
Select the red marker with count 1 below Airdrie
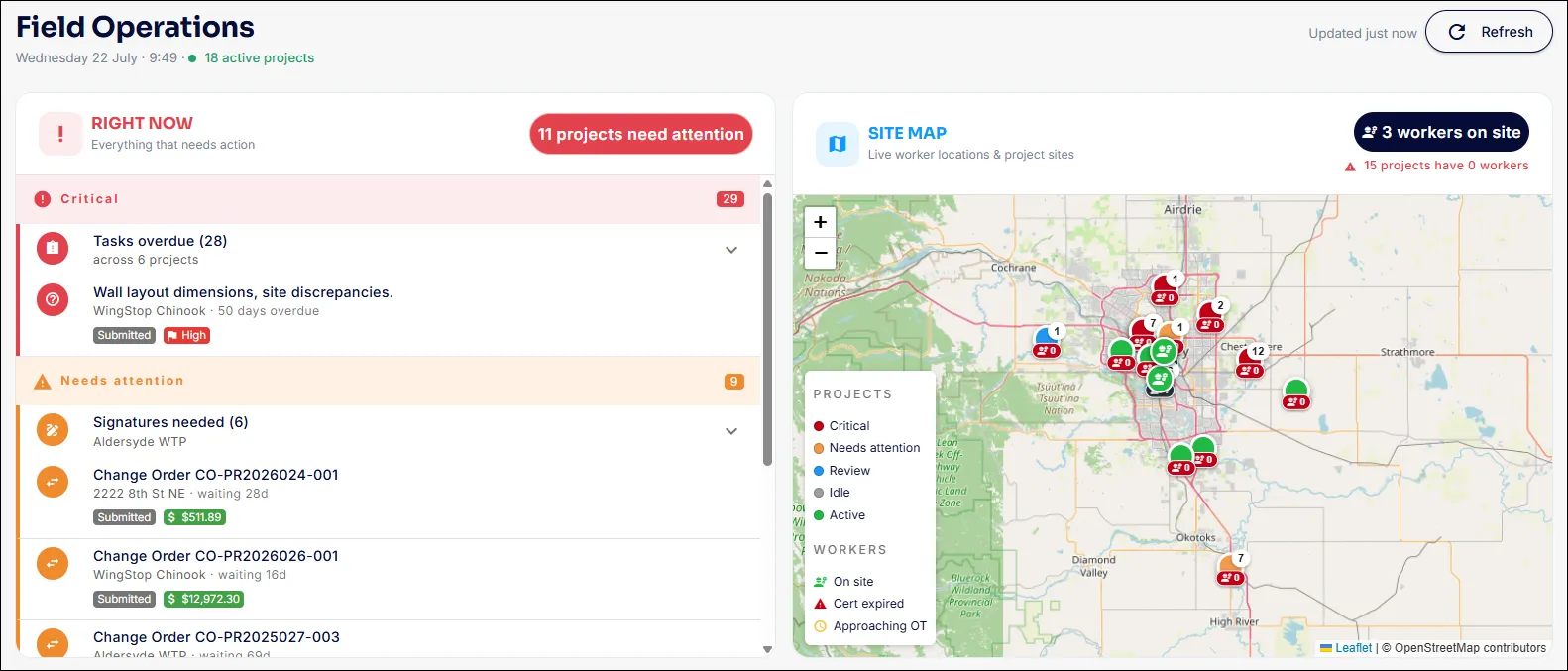tap(1166, 288)
